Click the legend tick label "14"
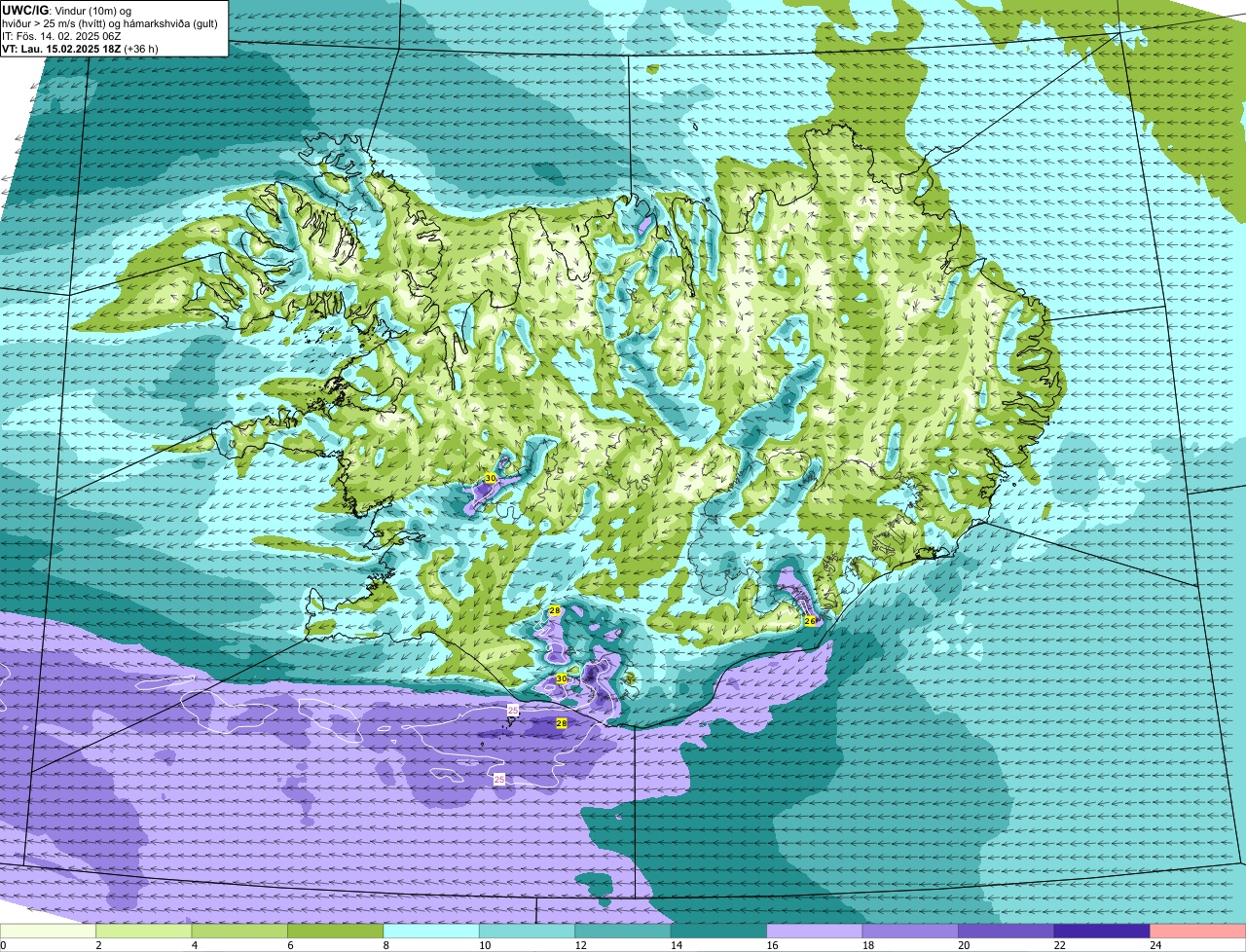 click(675, 945)
